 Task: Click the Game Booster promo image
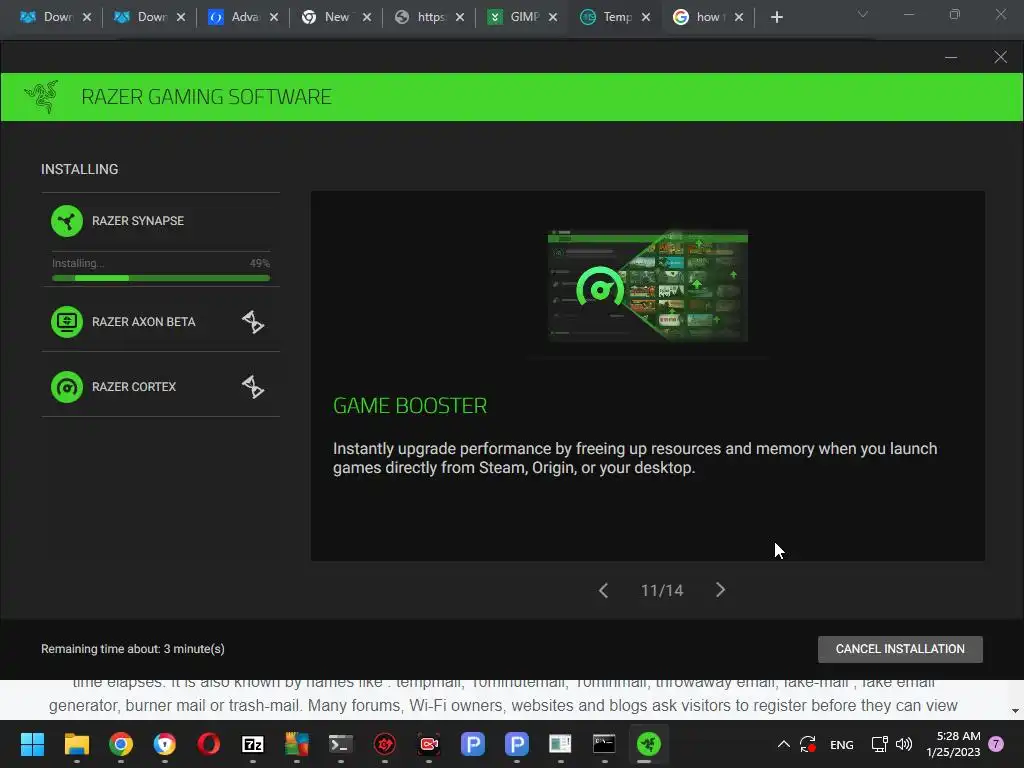tap(648, 285)
